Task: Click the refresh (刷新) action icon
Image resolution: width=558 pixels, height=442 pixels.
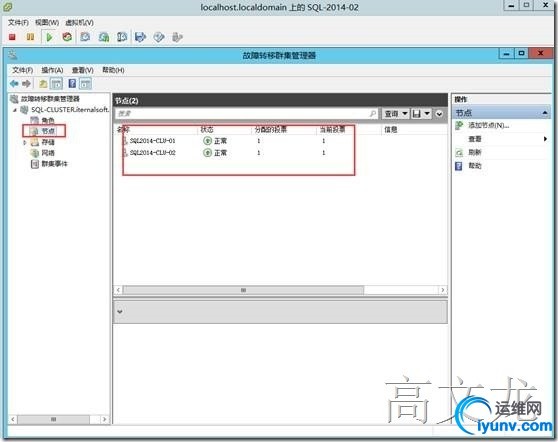Action: pyautogui.click(x=459, y=152)
